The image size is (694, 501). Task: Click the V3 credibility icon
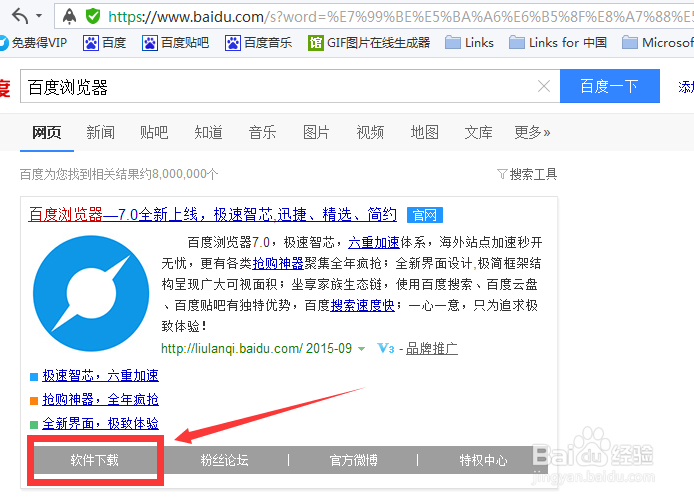386,348
